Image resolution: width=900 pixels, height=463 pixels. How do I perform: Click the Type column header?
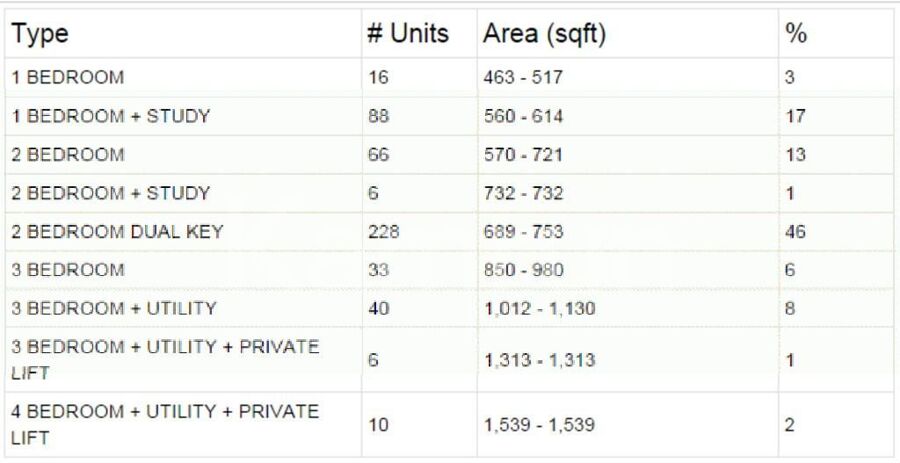tap(40, 34)
